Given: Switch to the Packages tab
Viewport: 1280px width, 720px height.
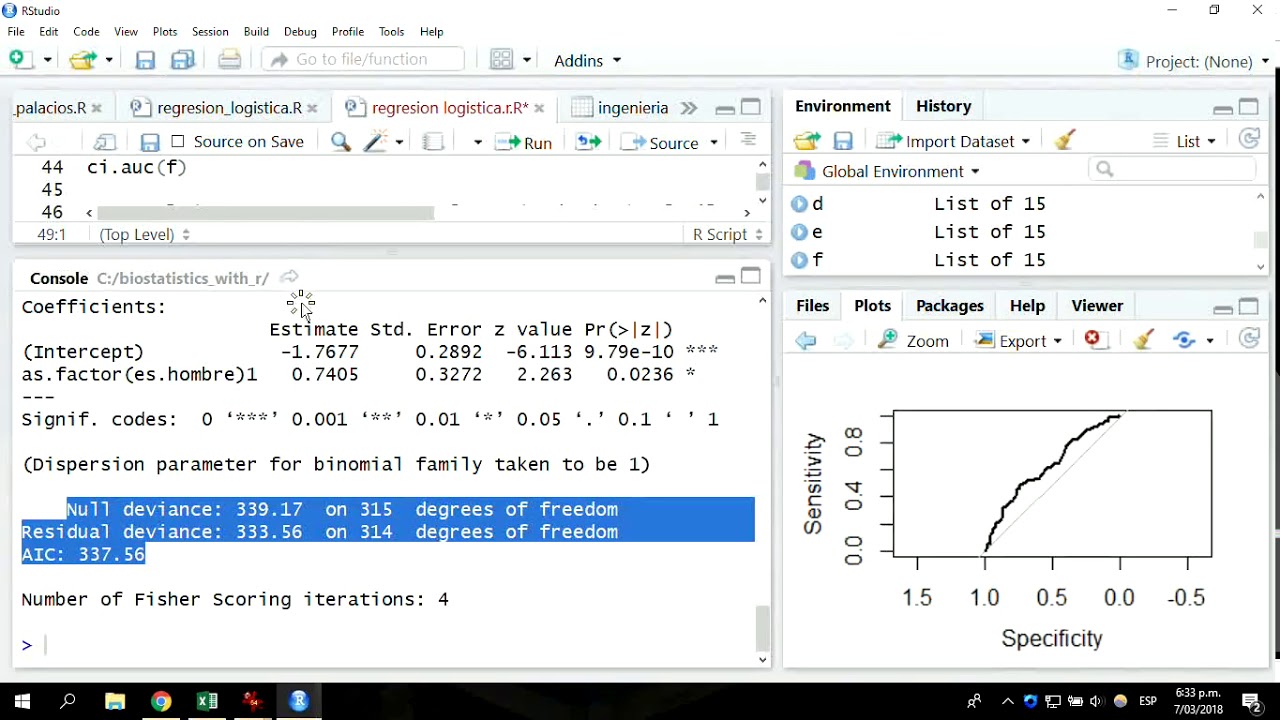Looking at the screenshot, I should (x=950, y=306).
